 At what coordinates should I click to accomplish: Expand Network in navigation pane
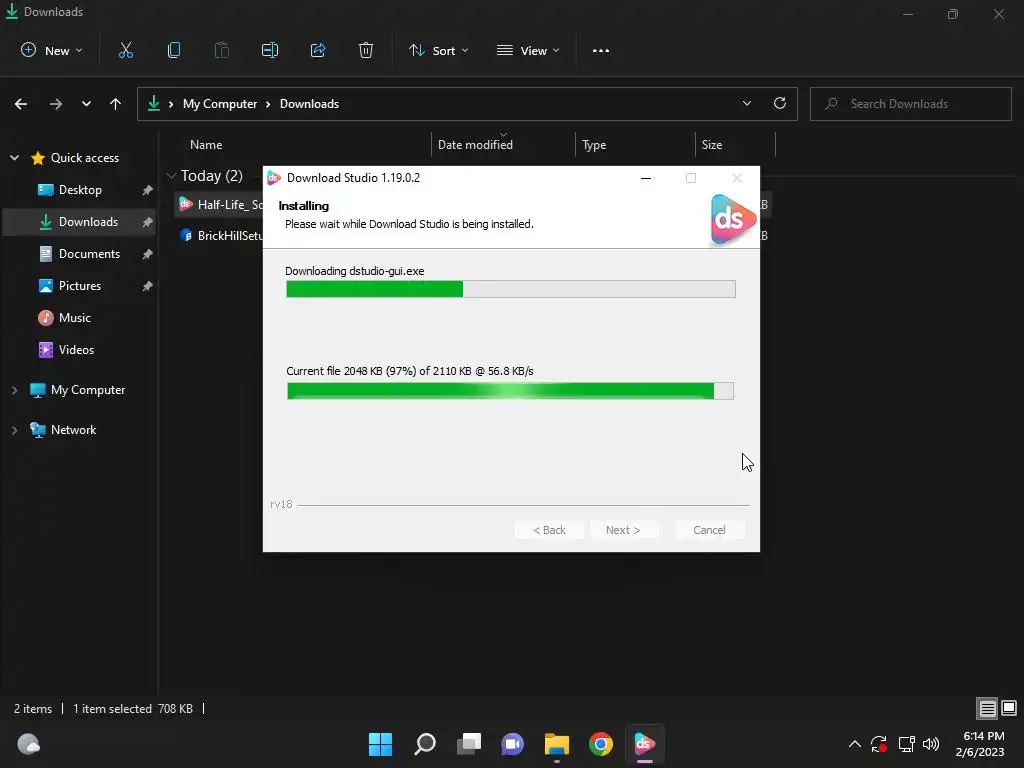tap(14, 430)
